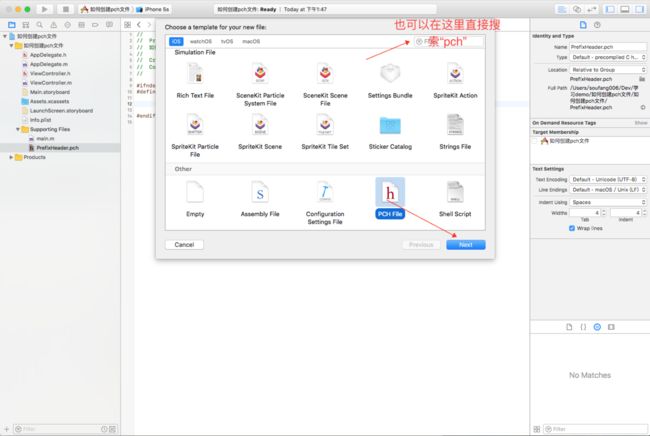Screen dimensions: 650x436
Task: Collapse the Supporting Files group
Action: coord(18,129)
